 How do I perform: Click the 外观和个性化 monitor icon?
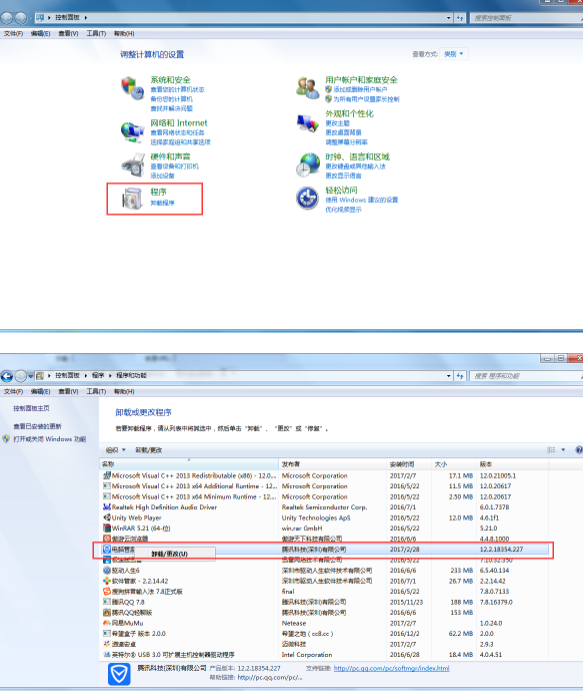(307, 123)
